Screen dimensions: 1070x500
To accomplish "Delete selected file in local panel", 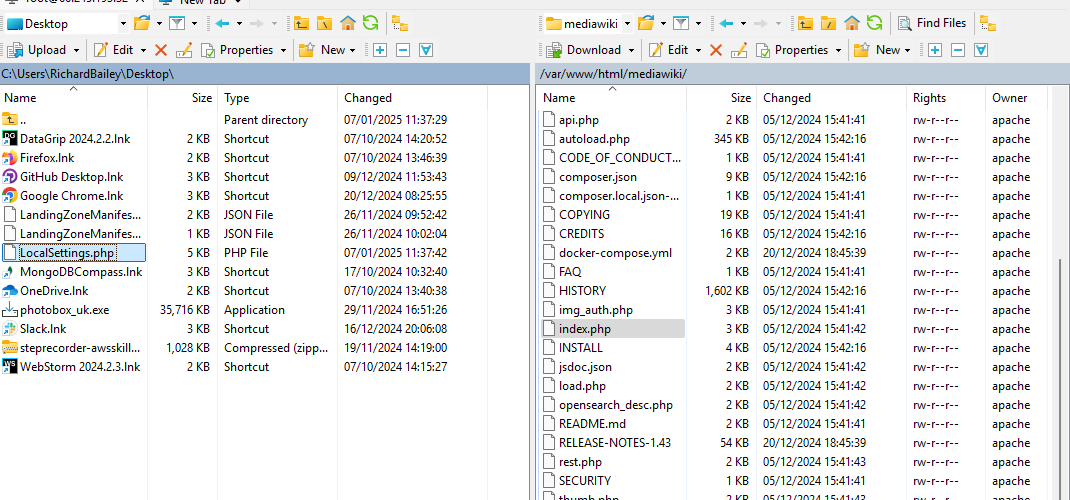I will [161, 50].
